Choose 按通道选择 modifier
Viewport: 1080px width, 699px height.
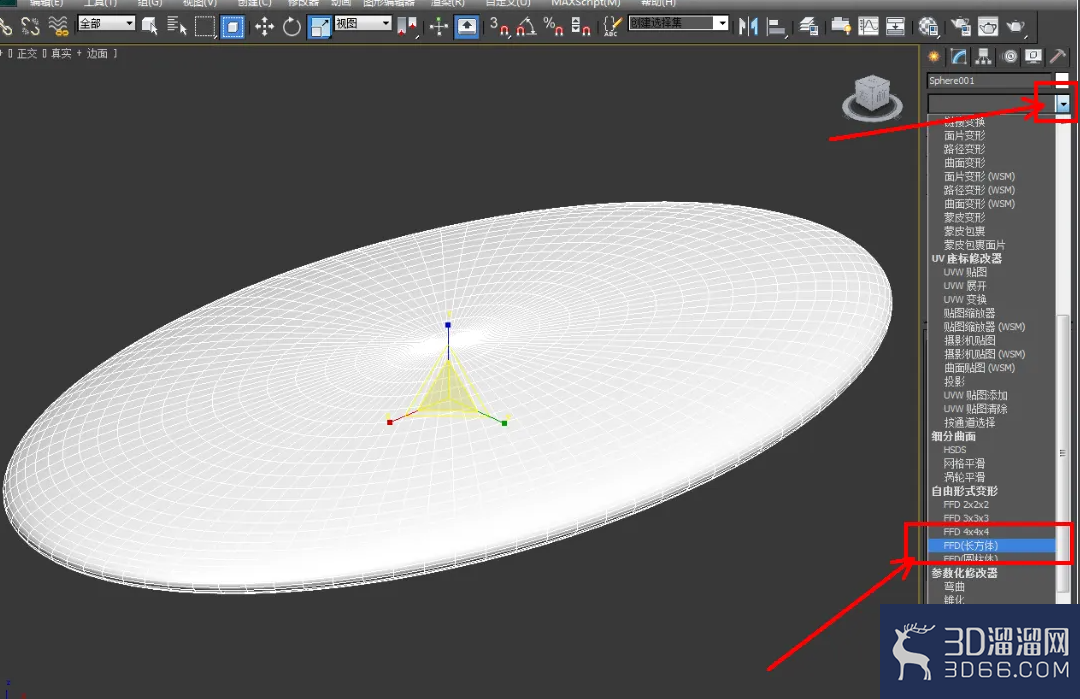[x=991, y=422]
